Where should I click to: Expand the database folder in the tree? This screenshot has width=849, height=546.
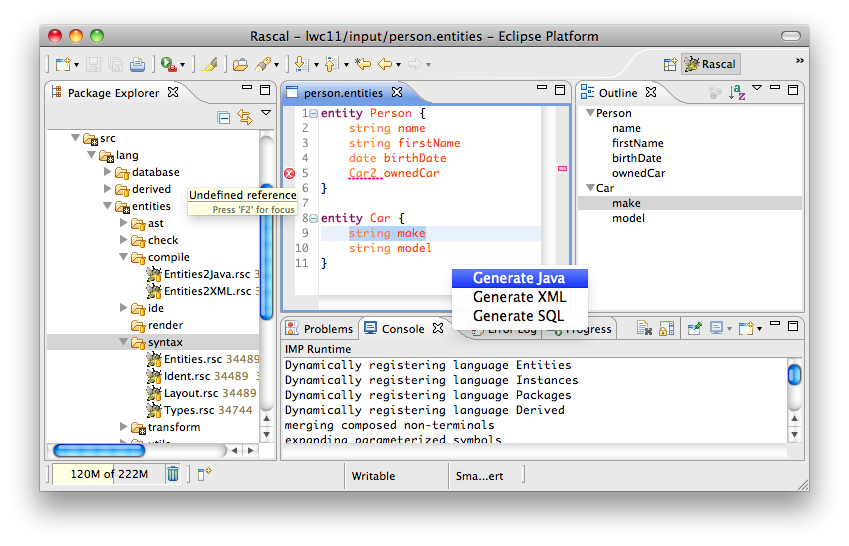109,173
